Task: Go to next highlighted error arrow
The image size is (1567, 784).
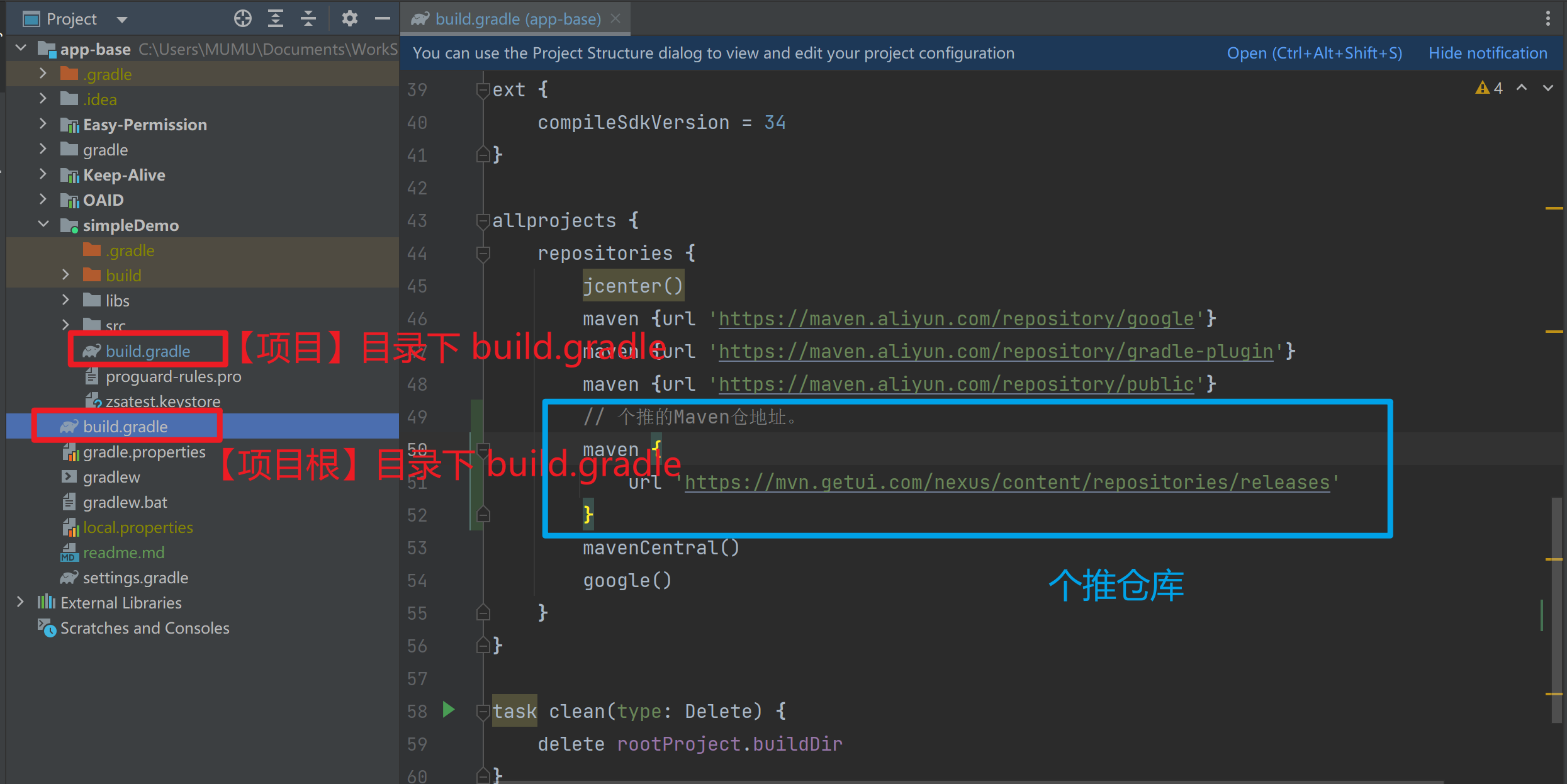Action: [x=1548, y=88]
